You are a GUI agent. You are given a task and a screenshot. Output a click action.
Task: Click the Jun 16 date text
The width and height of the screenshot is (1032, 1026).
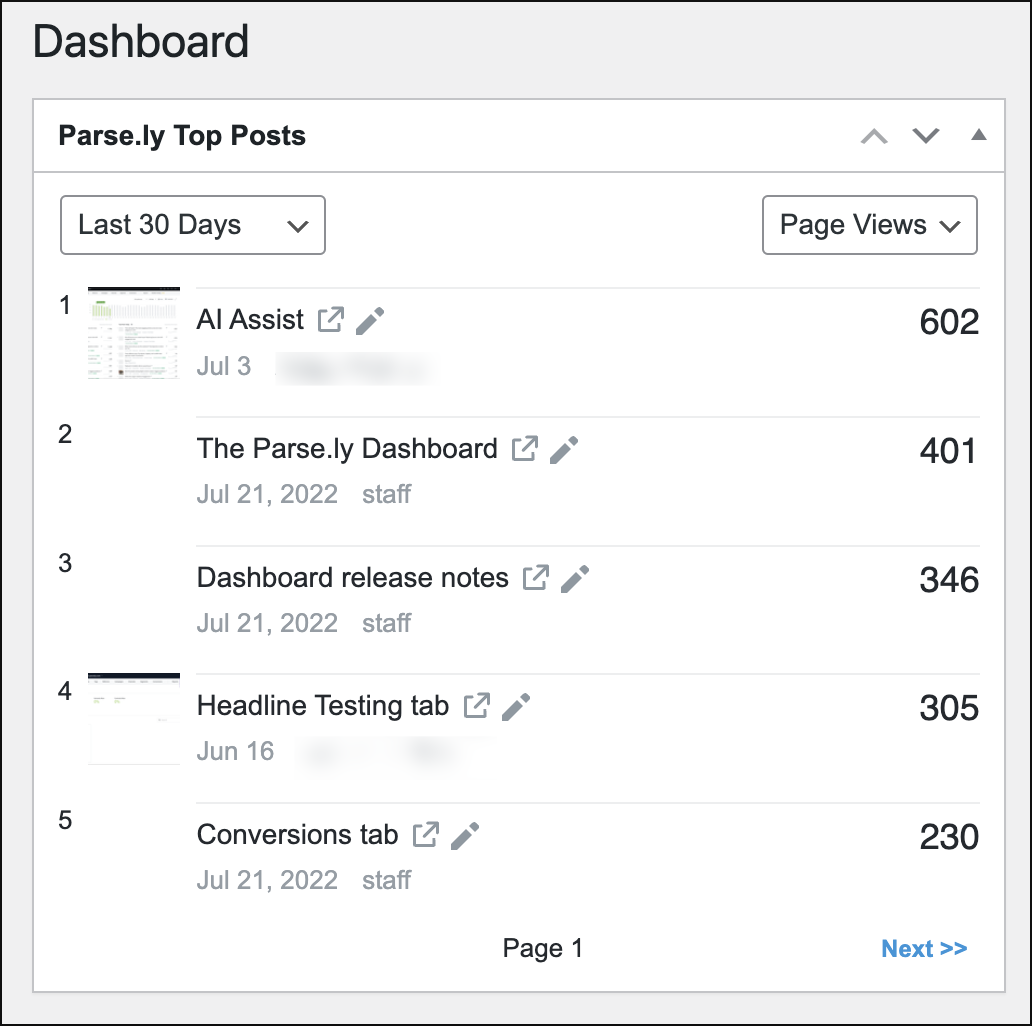(x=236, y=752)
